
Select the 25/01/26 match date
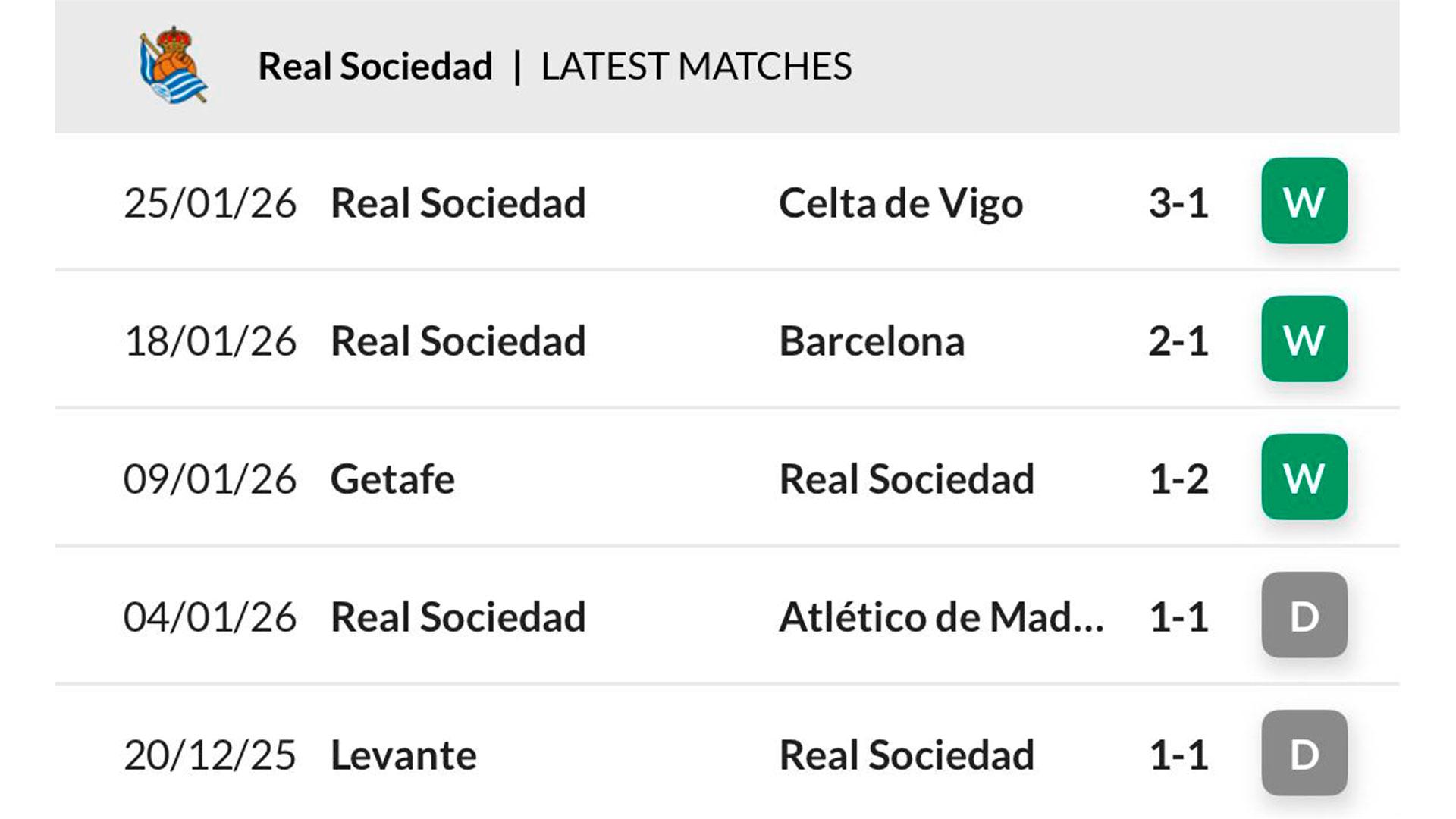tap(209, 203)
